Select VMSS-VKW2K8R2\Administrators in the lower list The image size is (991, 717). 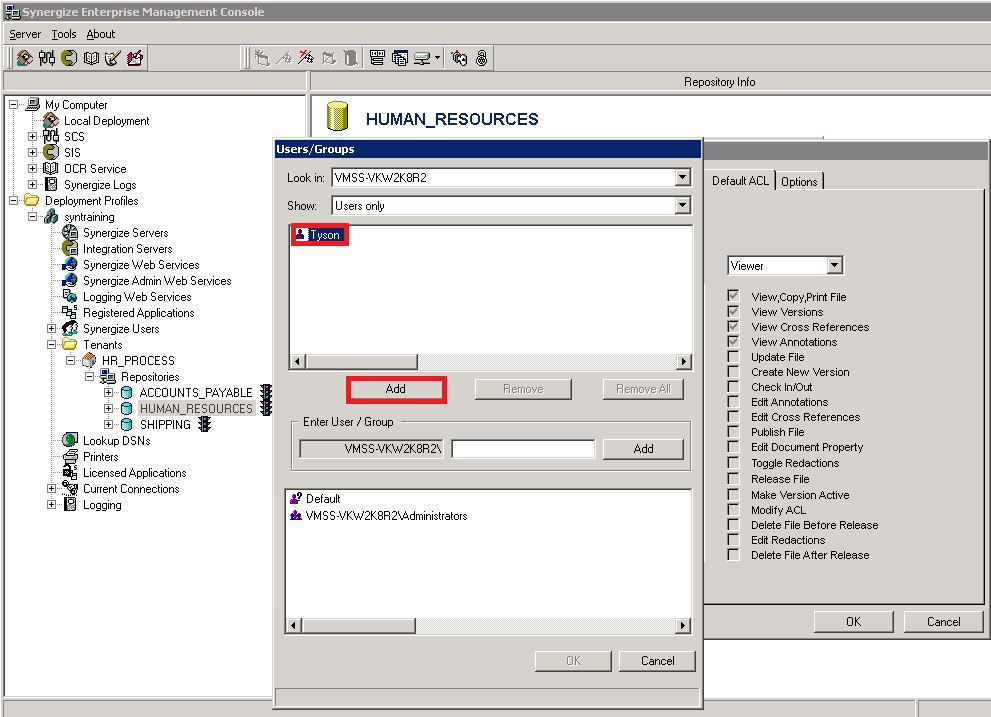pos(379,516)
